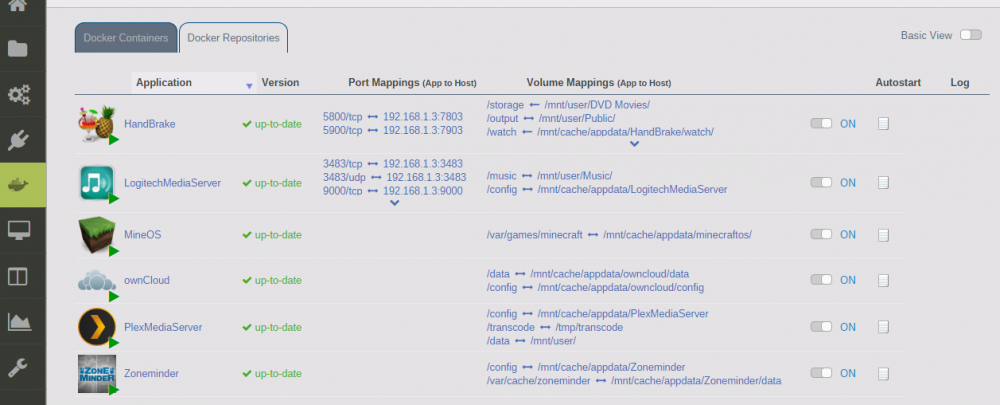Image resolution: width=1000 pixels, height=405 pixels.
Task: Open the MineOS application link
Action: point(142,235)
